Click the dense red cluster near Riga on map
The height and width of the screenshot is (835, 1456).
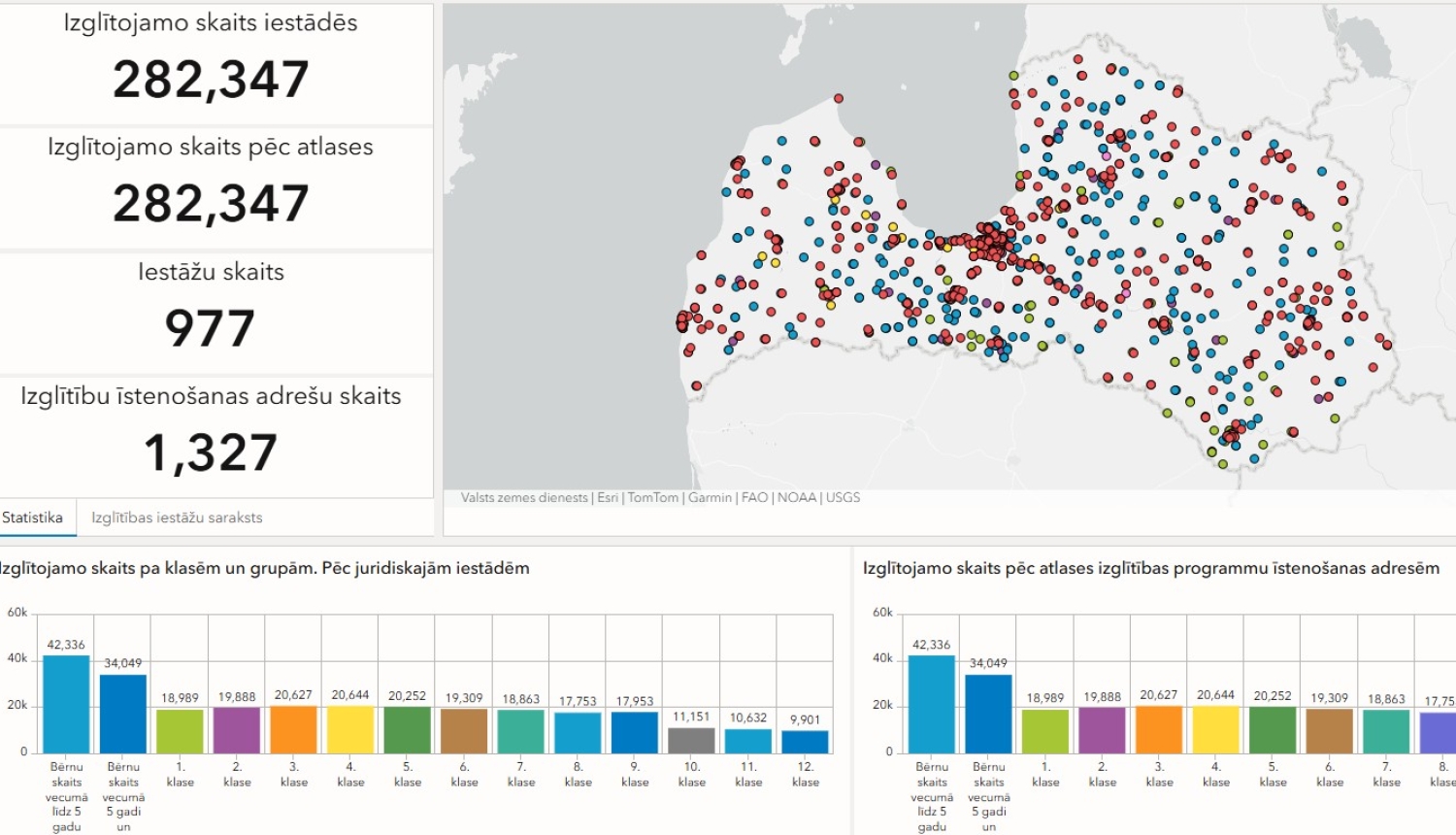point(992,242)
